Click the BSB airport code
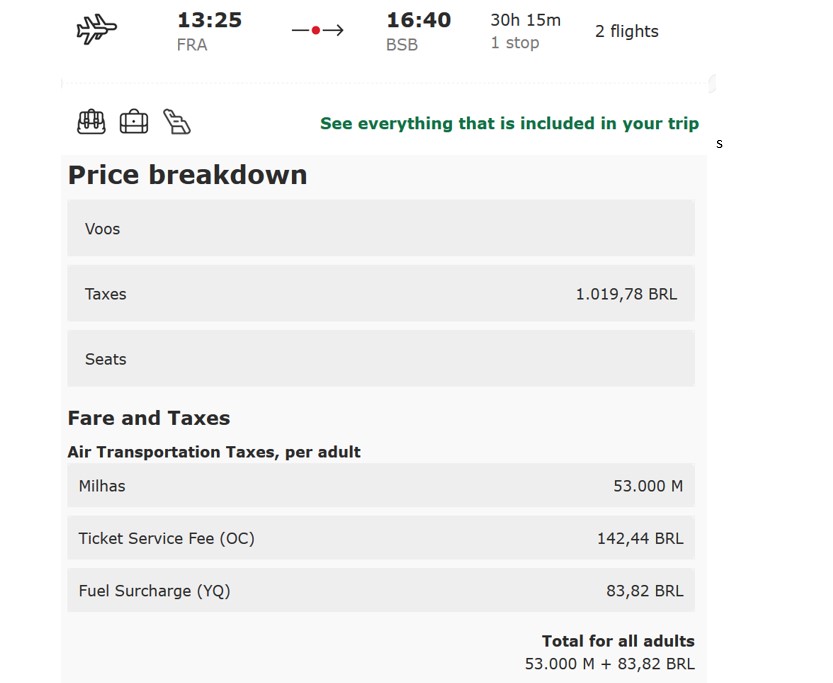The width and height of the screenshot is (833, 683). pyautogui.click(x=402, y=45)
